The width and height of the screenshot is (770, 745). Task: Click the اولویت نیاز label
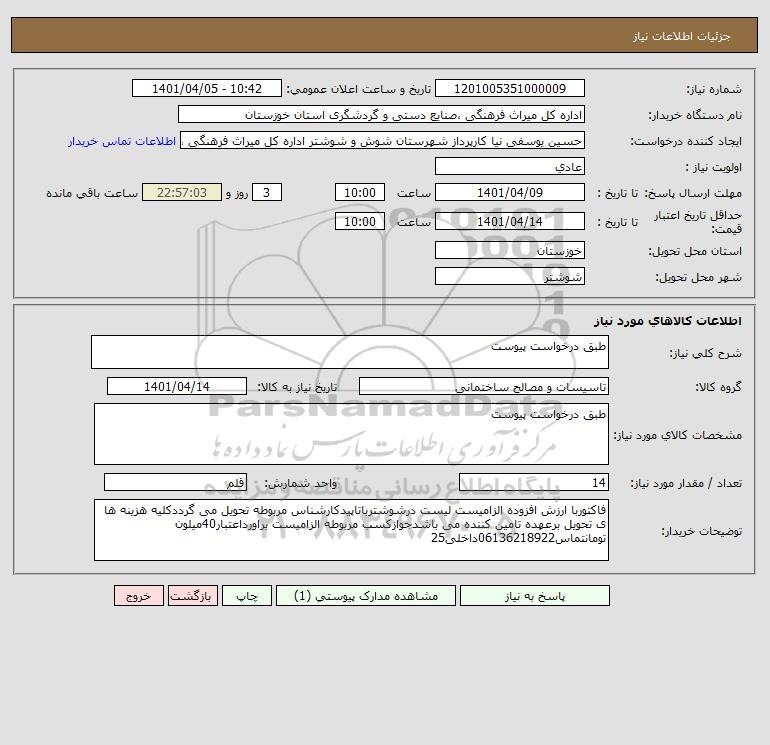(714, 167)
